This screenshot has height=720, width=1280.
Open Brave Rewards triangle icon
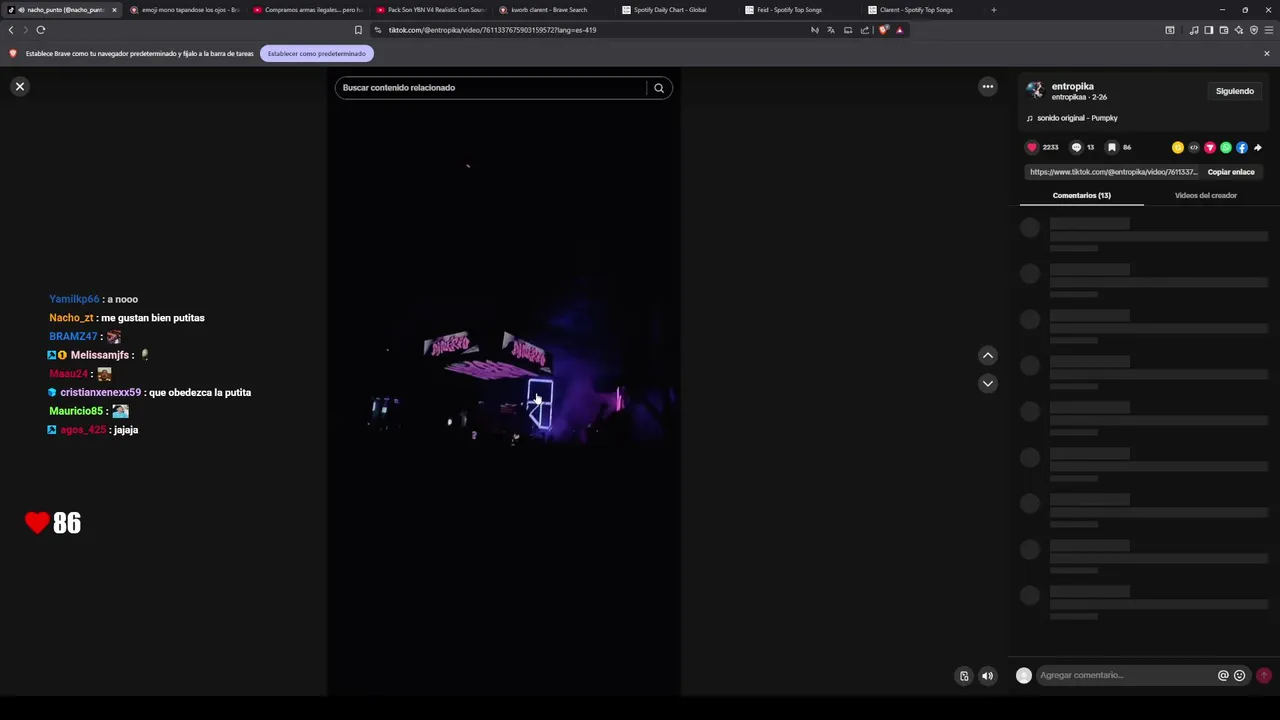tap(899, 30)
